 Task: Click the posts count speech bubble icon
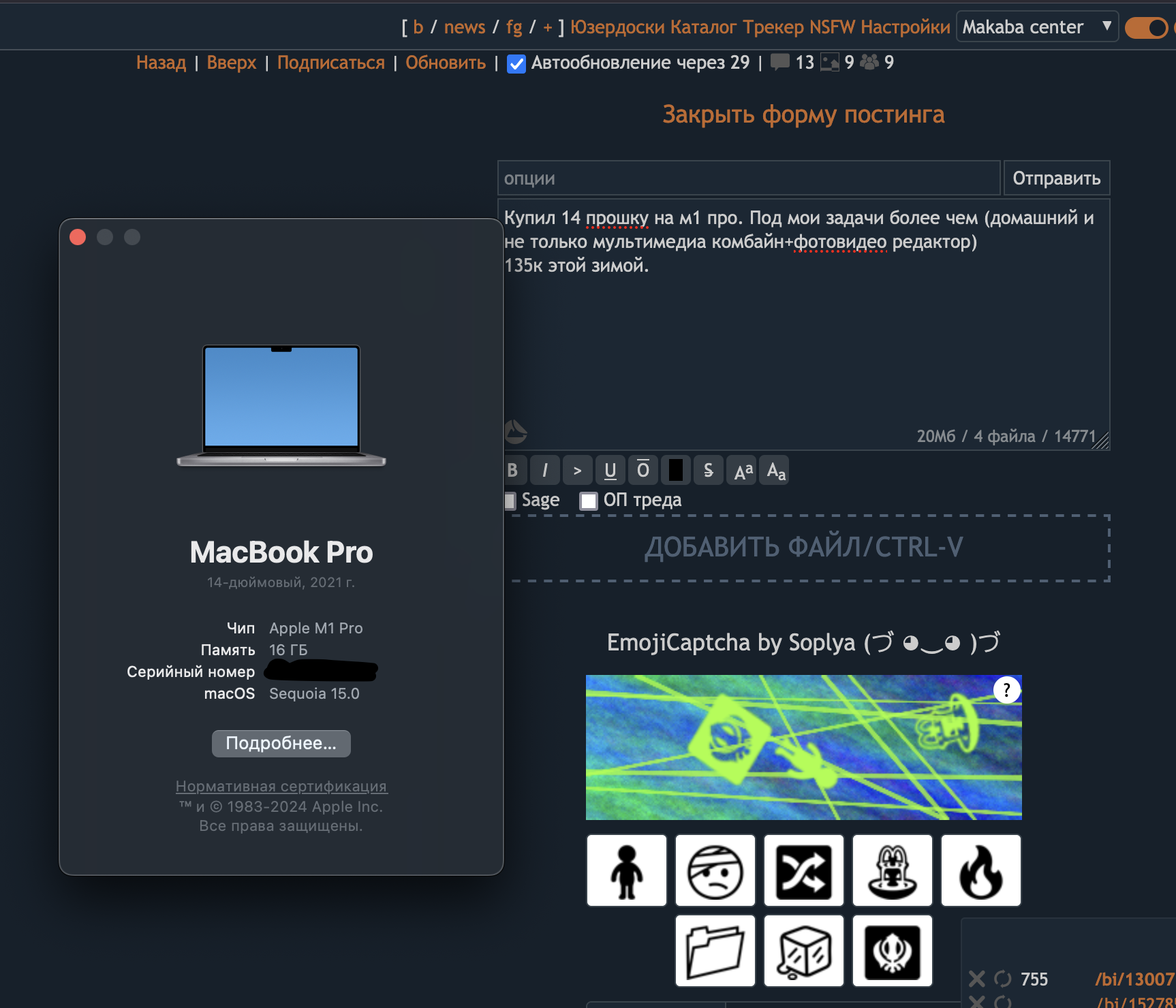point(779,62)
